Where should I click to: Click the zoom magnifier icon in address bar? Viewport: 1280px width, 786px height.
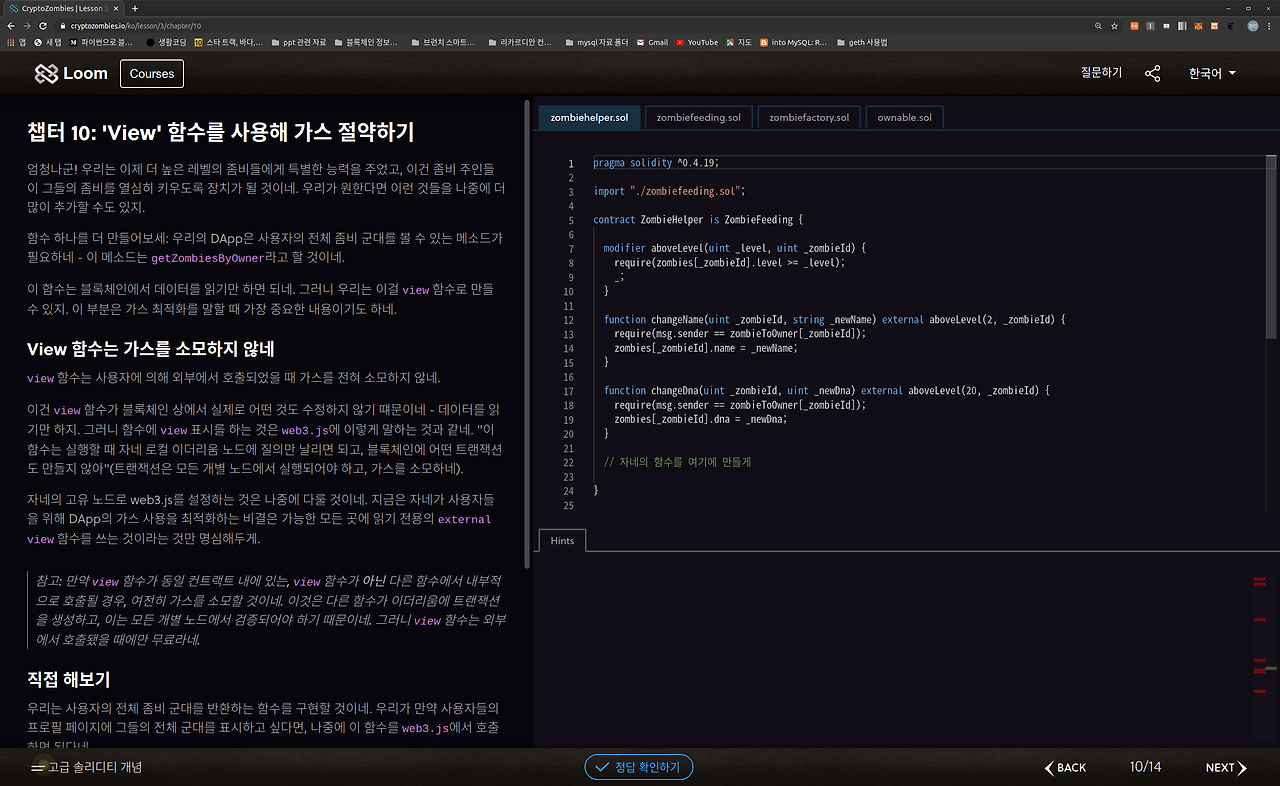(1099, 25)
